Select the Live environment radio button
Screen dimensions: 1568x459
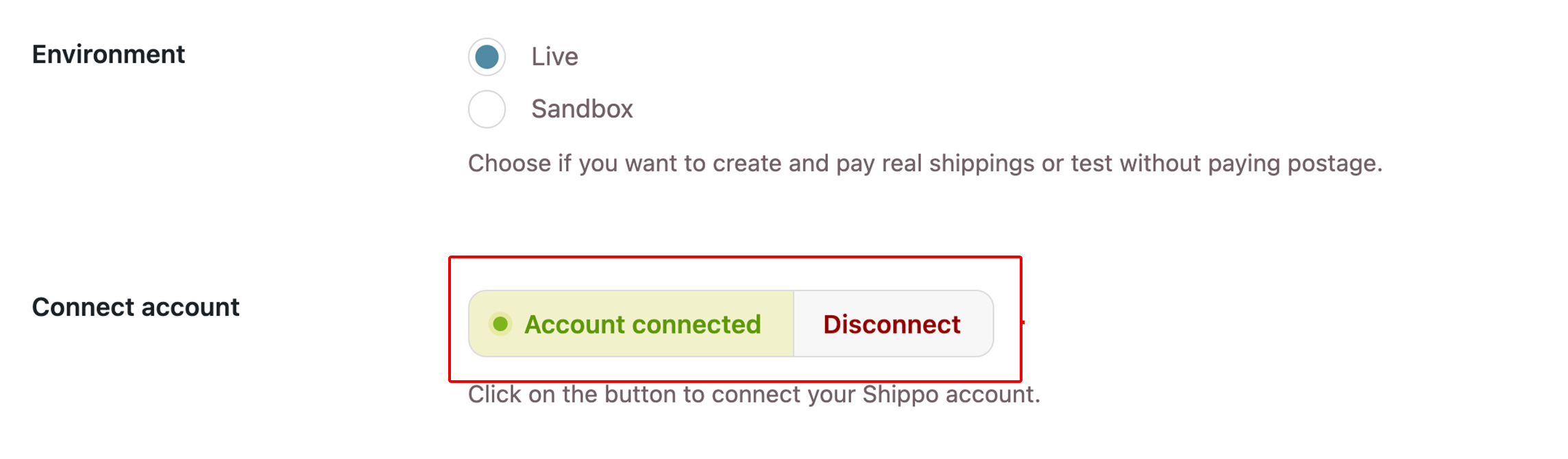click(x=487, y=57)
